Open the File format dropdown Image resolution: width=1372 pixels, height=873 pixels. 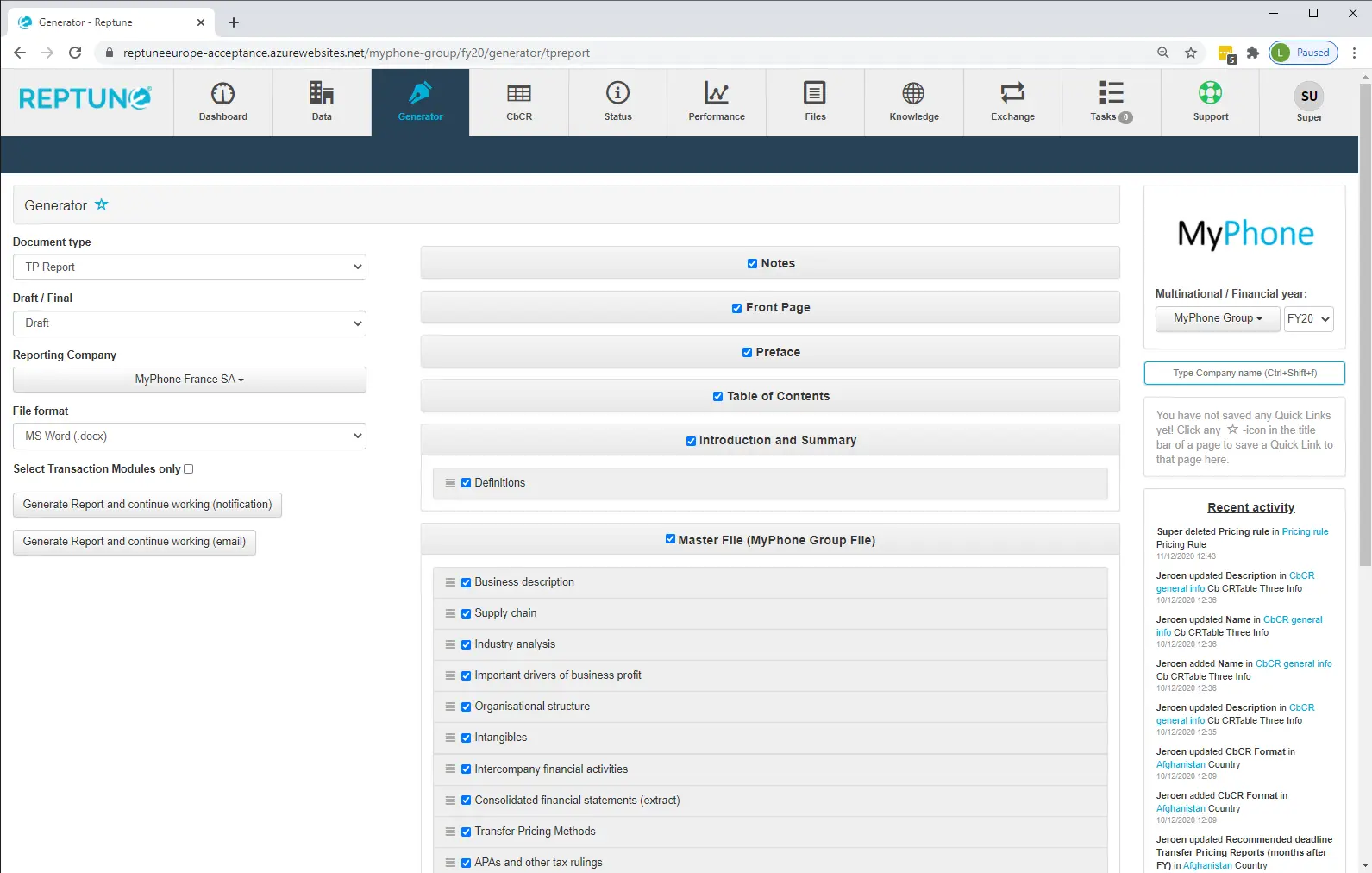click(190, 436)
